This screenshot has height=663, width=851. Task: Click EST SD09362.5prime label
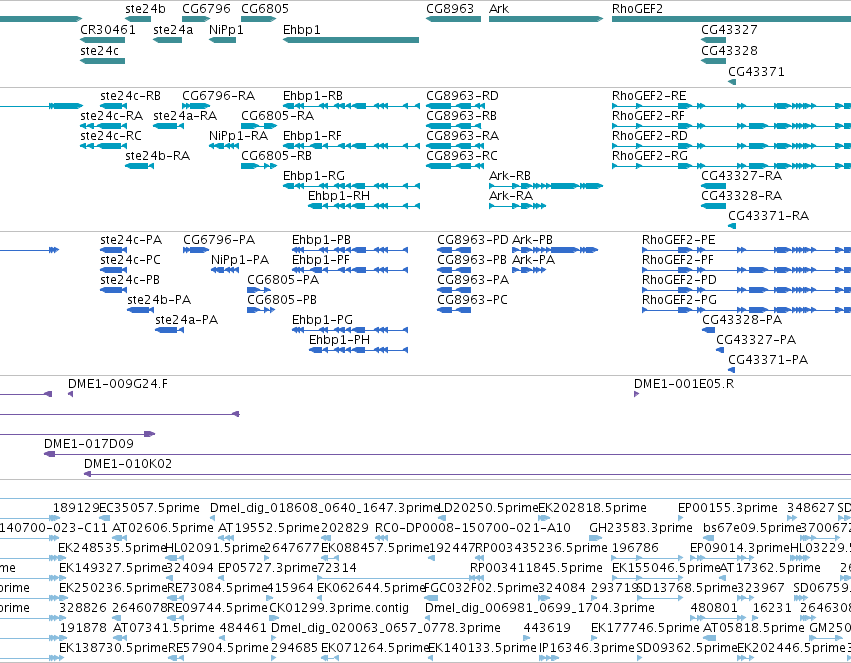(x=686, y=648)
